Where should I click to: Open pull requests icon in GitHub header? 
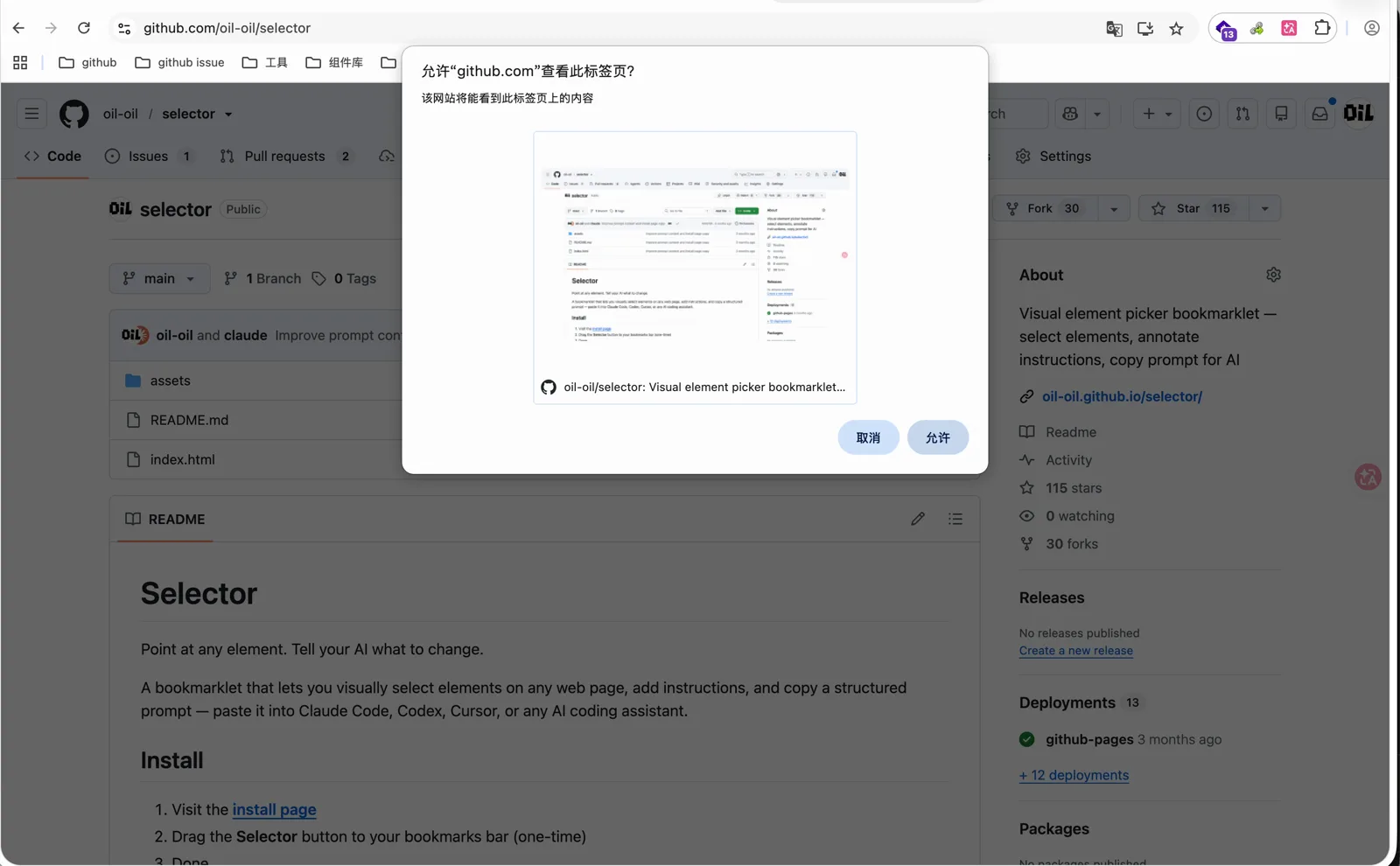coord(1242,114)
